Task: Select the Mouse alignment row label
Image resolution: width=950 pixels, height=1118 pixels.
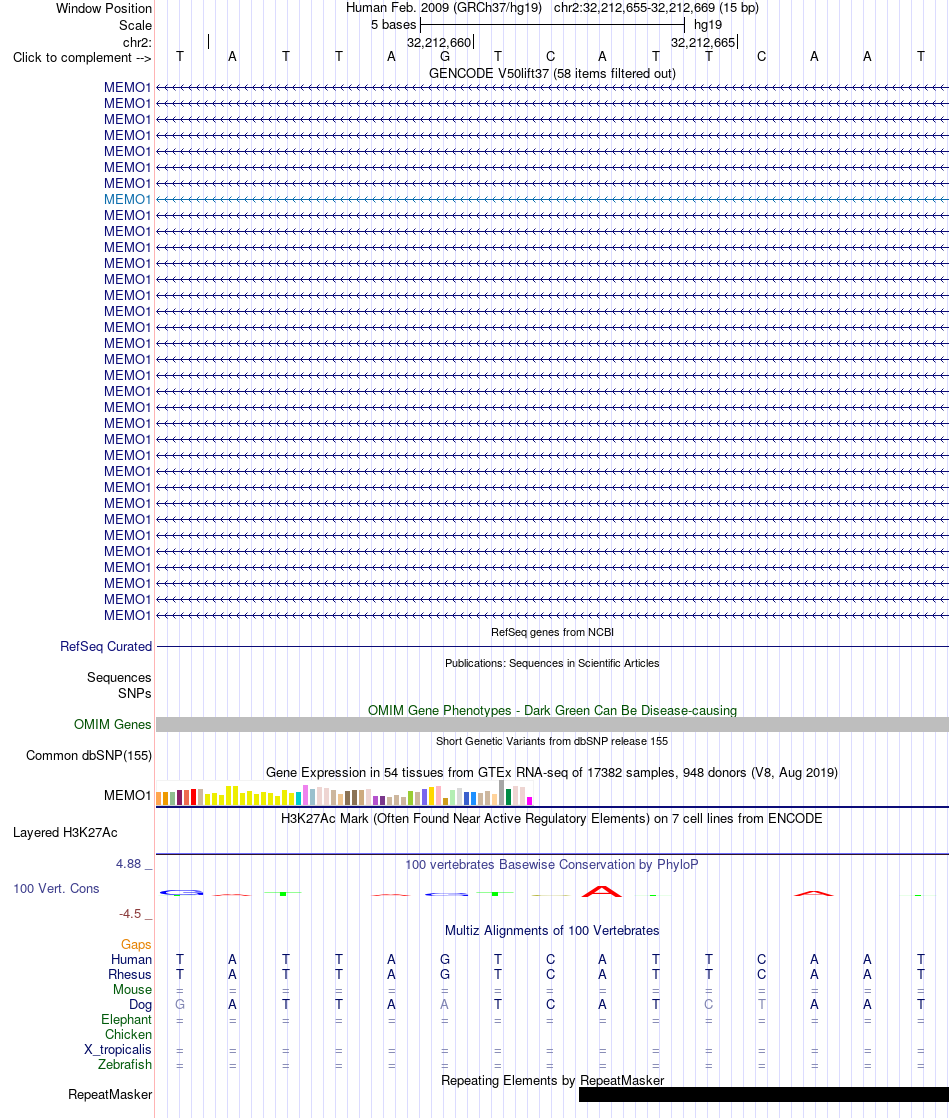Action: click(132, 990)
